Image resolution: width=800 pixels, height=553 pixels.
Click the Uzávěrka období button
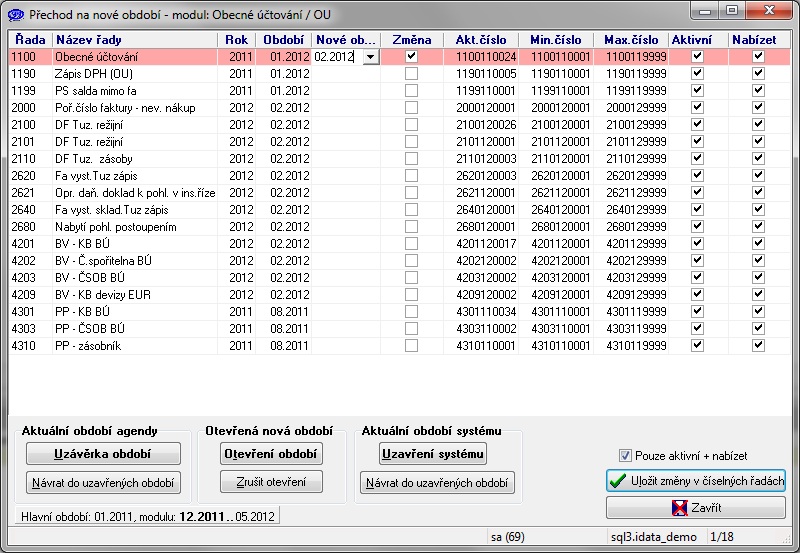(x=103, y=454)
